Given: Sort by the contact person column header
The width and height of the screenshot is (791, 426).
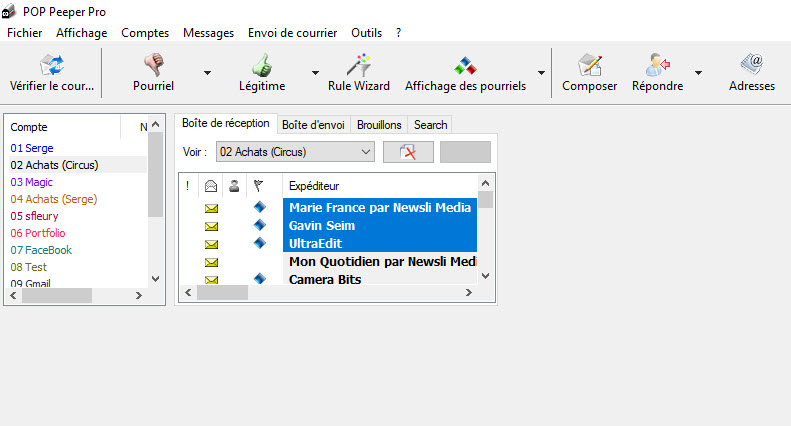Looking at the screenshot, I should tap(234, 186).
